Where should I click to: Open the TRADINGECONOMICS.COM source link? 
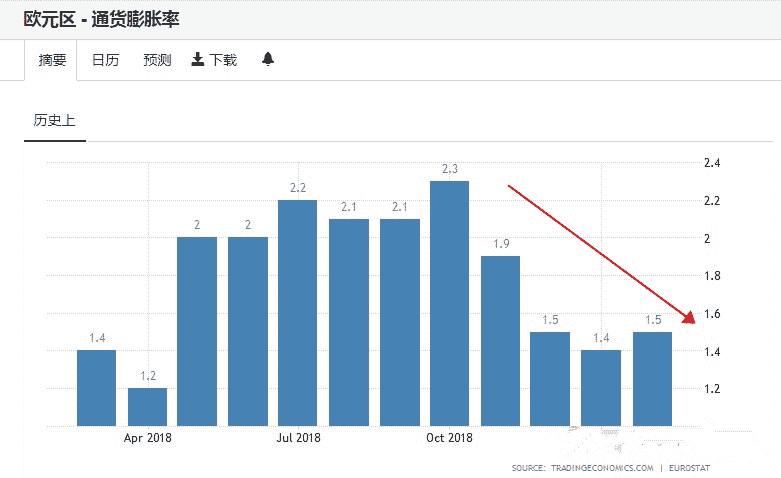tap(600, 468)
